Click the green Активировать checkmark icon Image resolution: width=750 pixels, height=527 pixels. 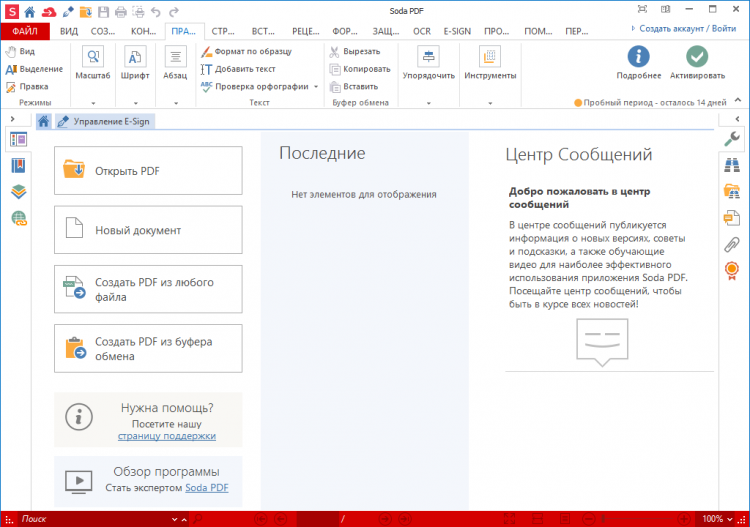[697, 57]
